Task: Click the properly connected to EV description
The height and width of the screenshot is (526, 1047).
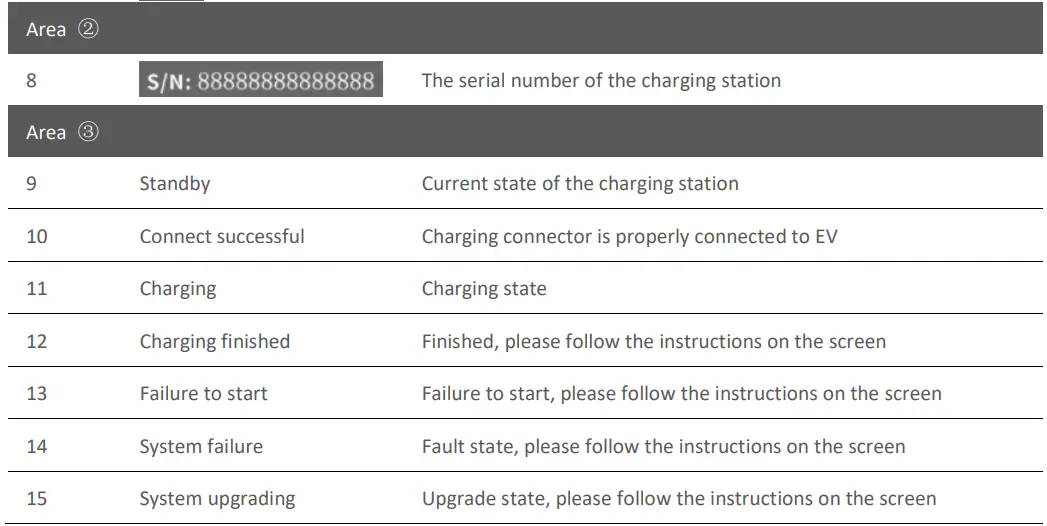Action: tap(630, 237)
